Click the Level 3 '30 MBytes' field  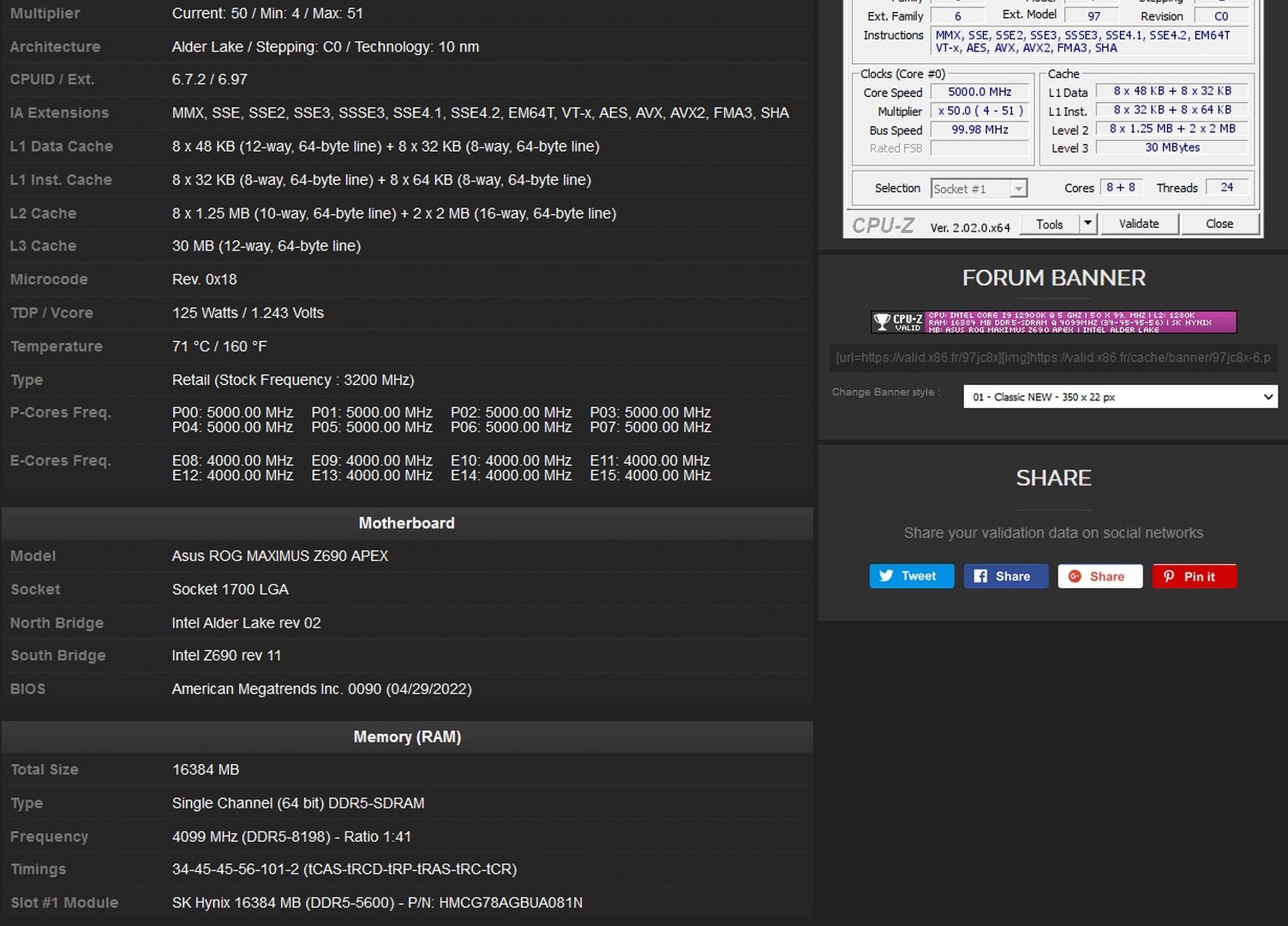coord(1171,147)
